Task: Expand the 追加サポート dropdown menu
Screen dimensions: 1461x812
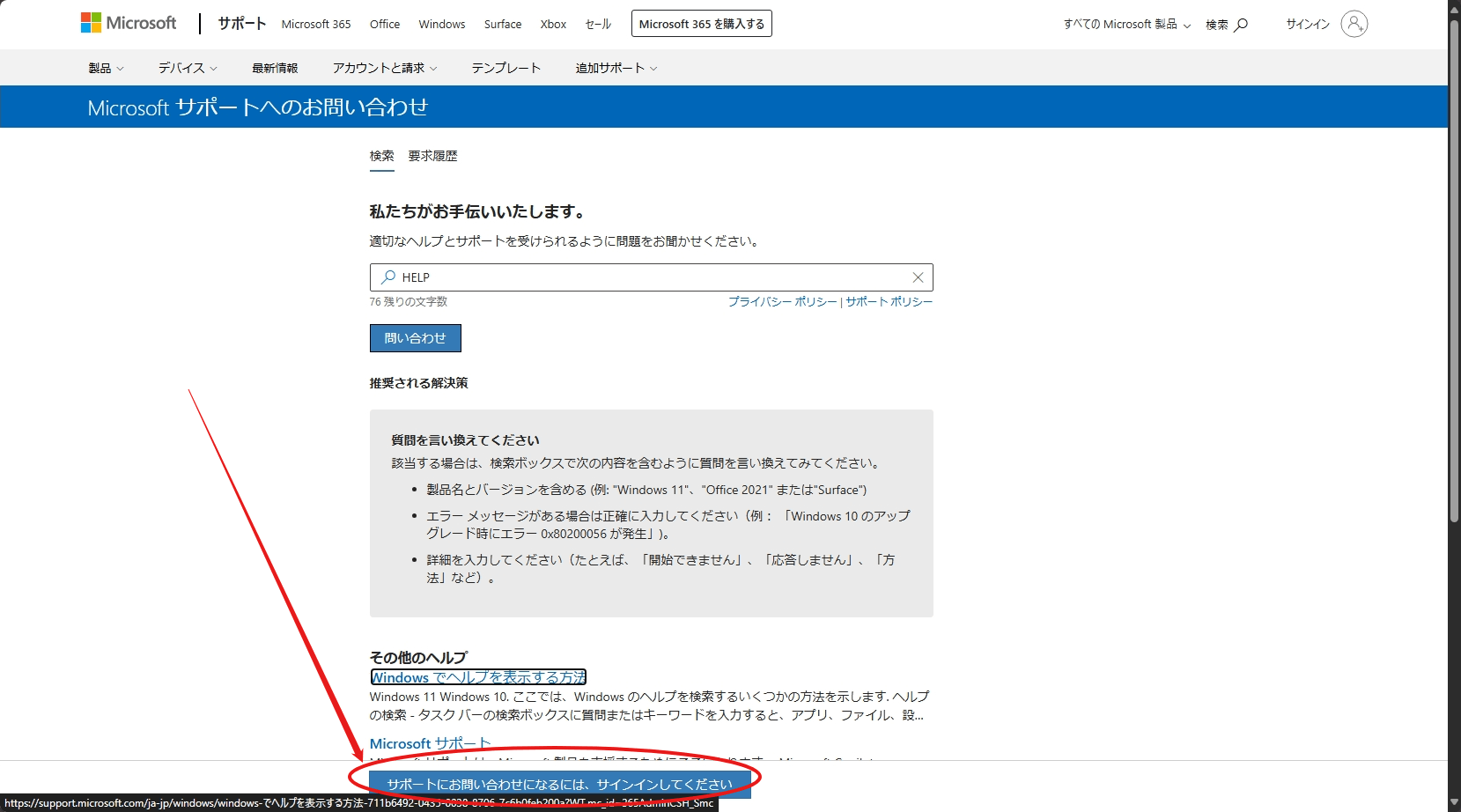Action: (616, 68)
